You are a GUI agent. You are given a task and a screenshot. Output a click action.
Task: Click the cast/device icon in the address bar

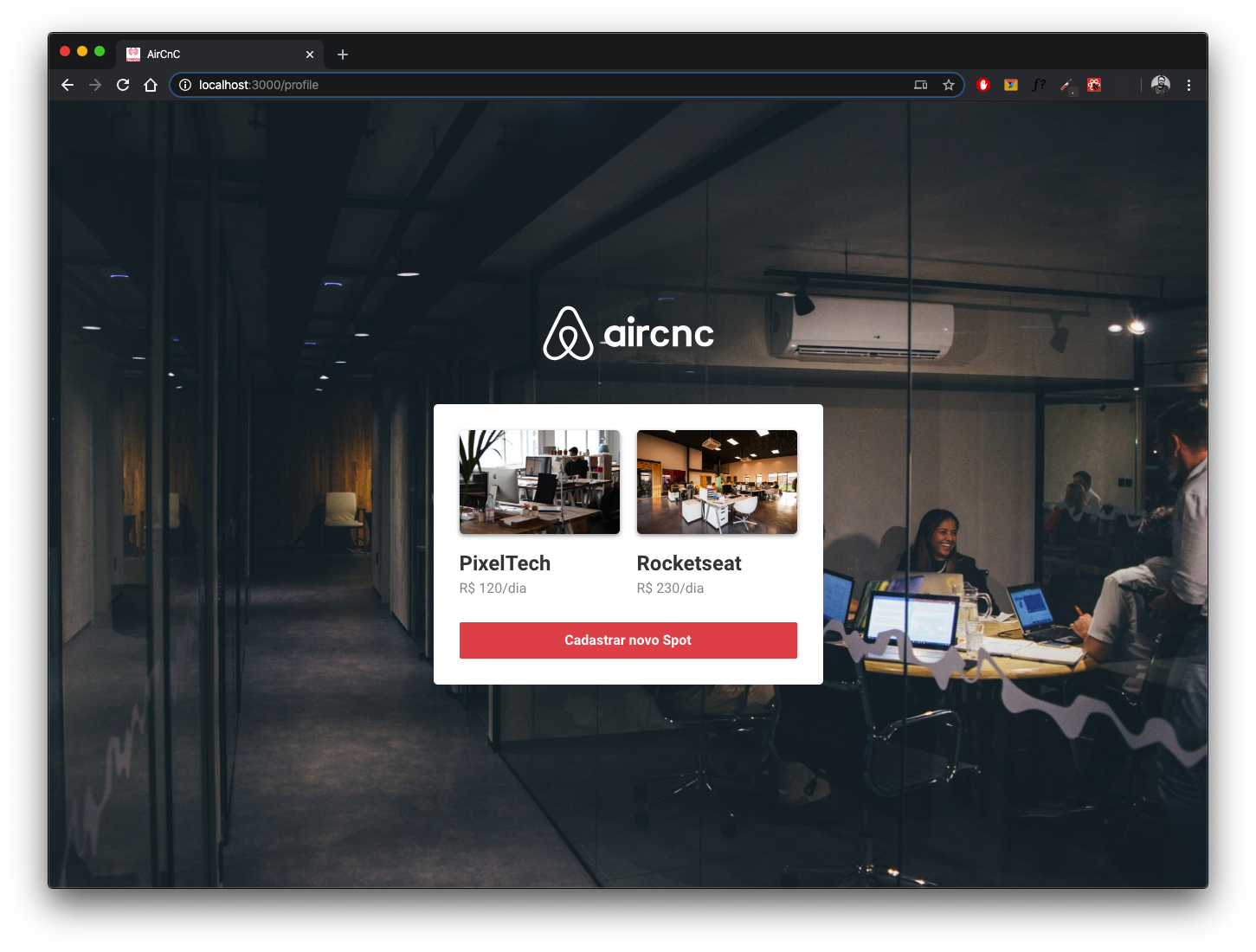(x=920, y=85)
